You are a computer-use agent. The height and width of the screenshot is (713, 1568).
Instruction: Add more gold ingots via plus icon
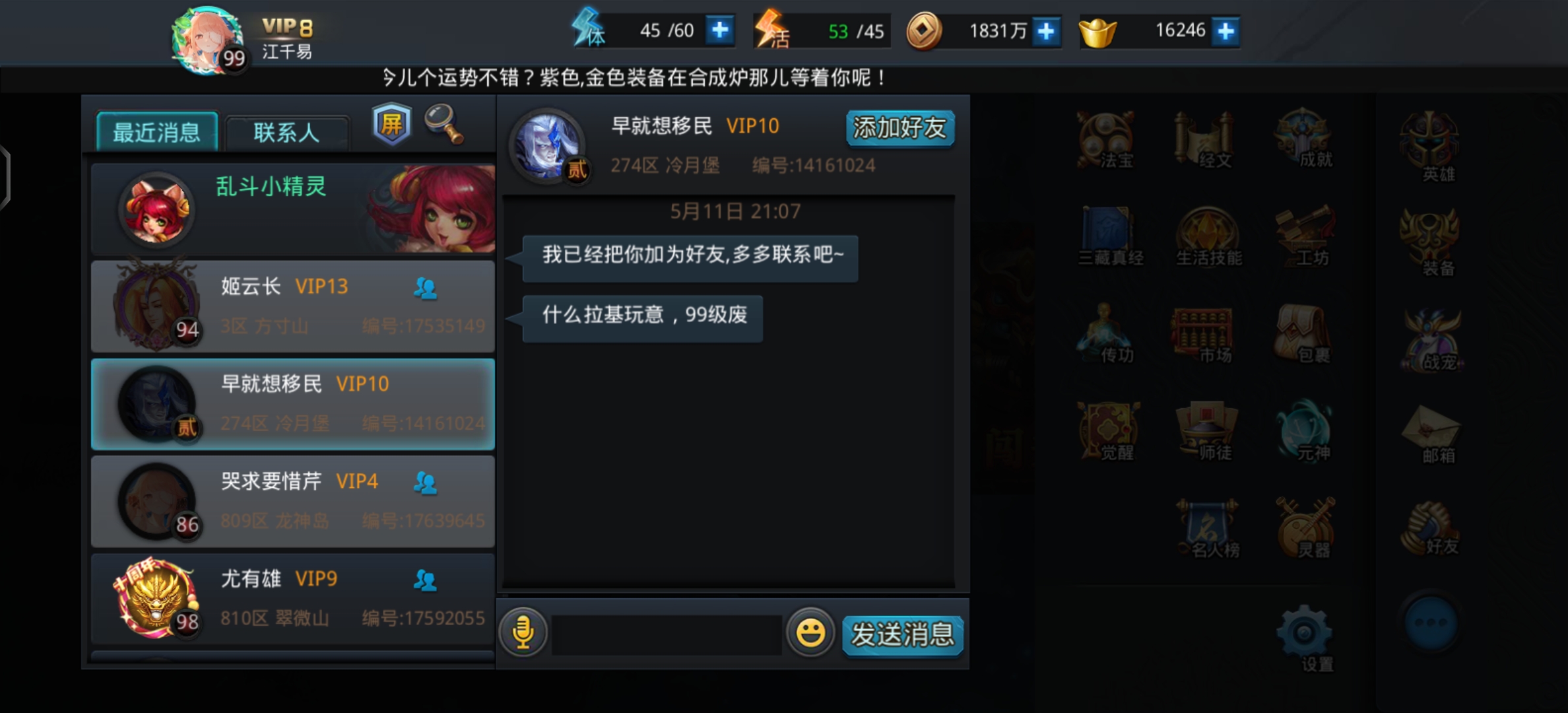pyautogui.click(x=1225, y=31)
